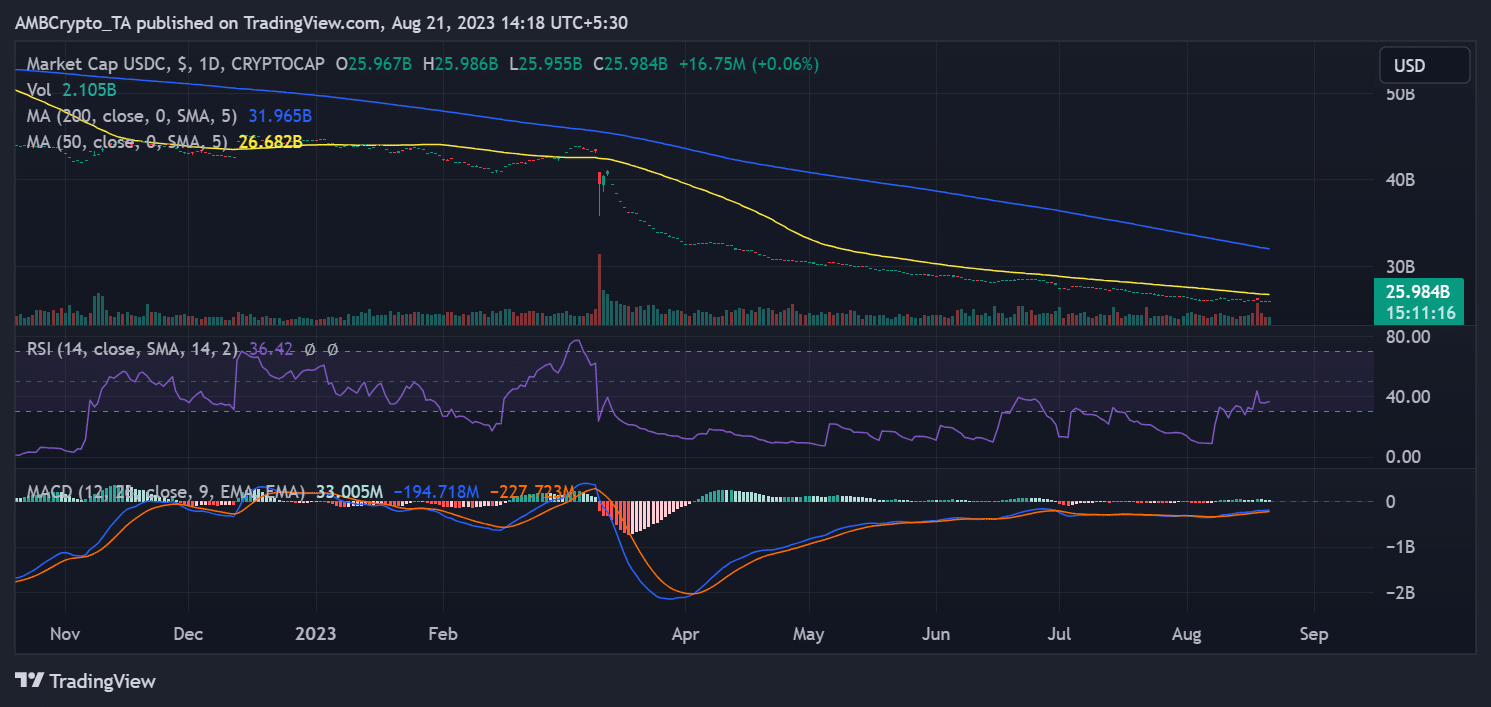
Task: Select the MACD indicator legend
Action: click(167, 492)
